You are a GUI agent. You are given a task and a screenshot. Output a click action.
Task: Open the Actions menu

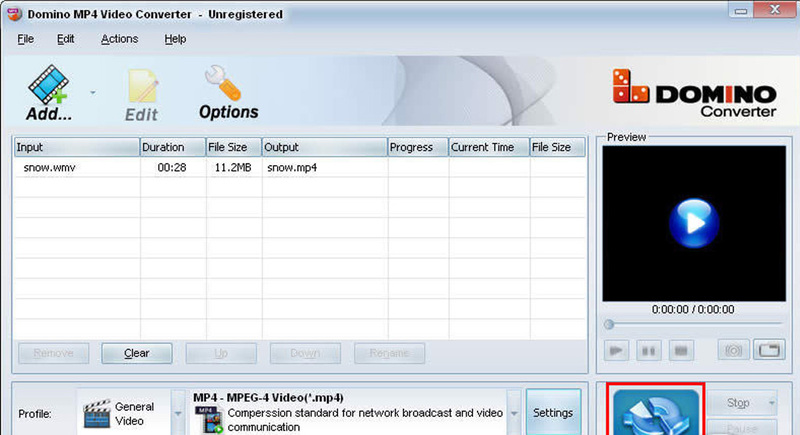point(119,39)
